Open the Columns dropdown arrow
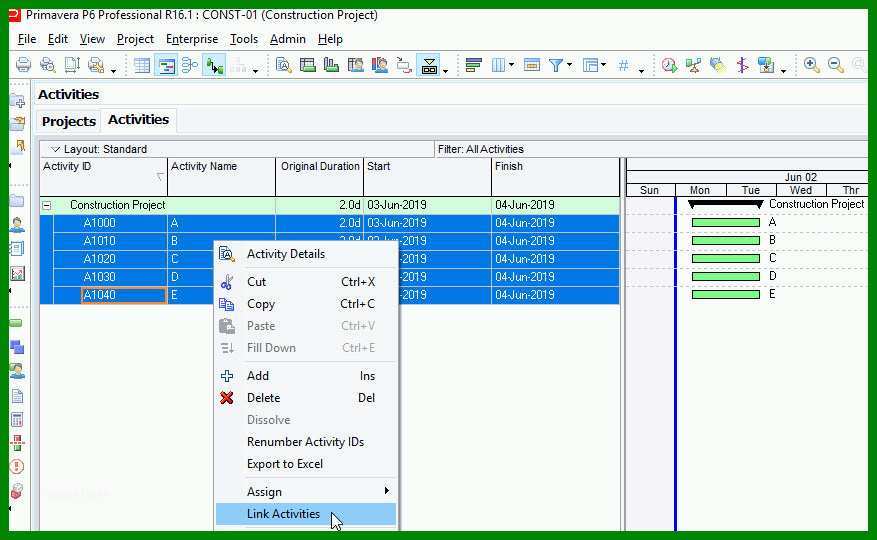Image resolution: width=877 pixels, height=540 pixels. click(x=511, y=65)
